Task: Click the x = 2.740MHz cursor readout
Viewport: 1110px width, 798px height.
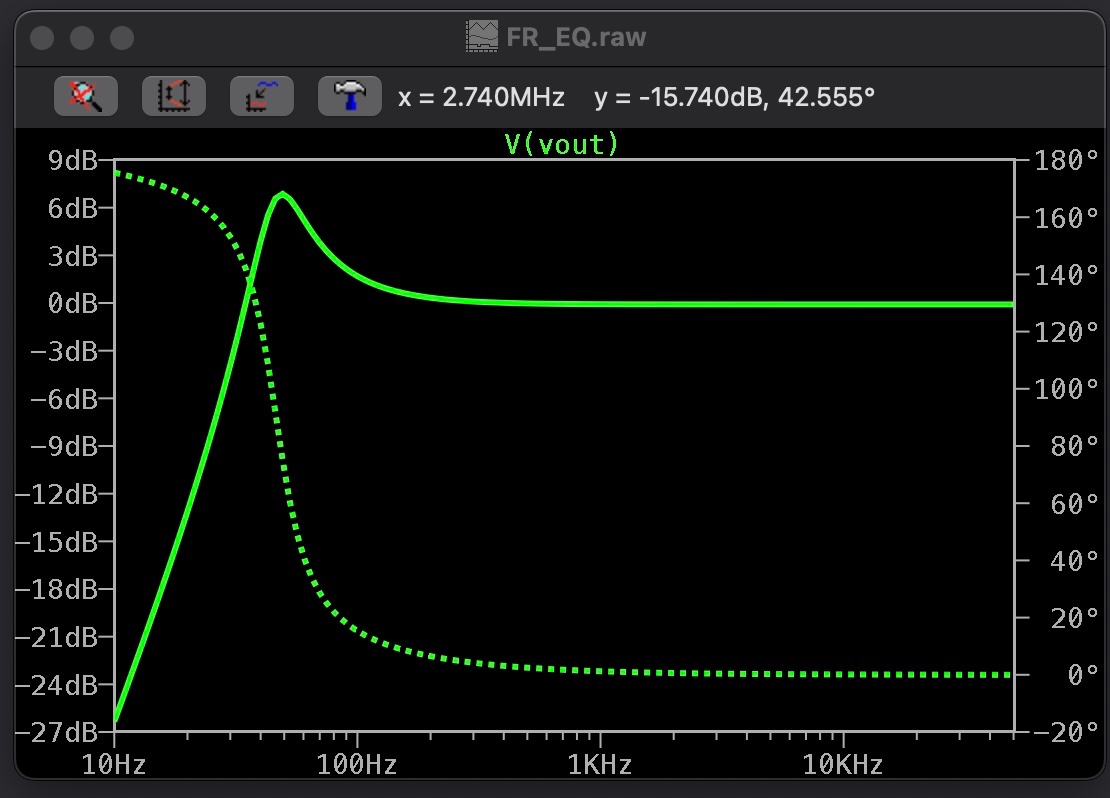Action: (x=481, y=97)
